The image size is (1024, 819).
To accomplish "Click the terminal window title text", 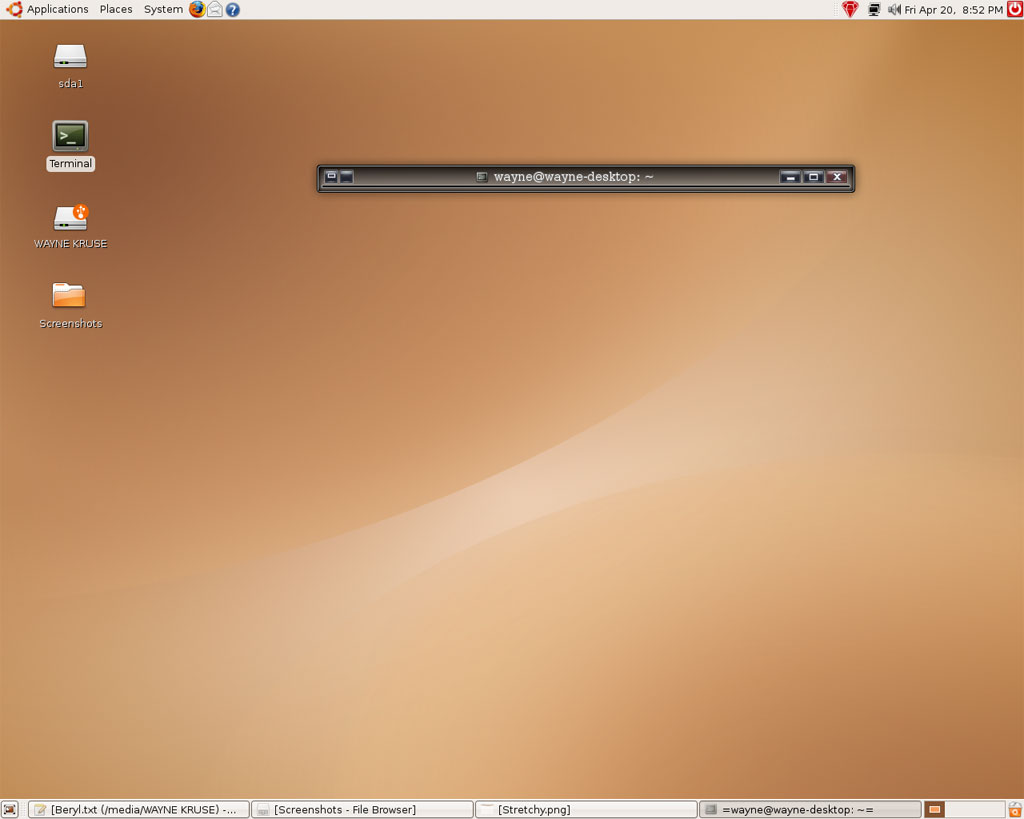I will pos(573,176).
